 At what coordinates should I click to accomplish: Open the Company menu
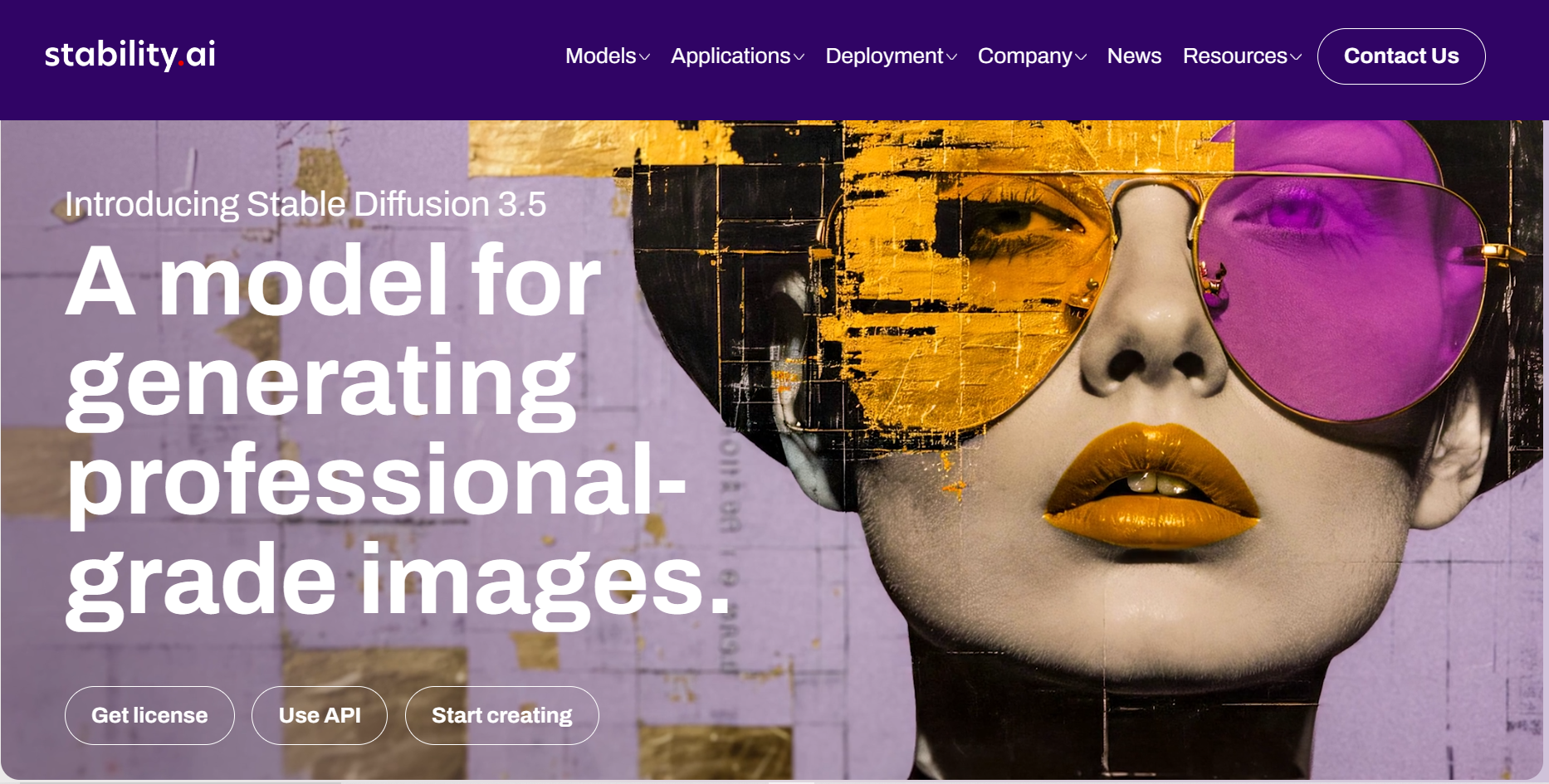tap(1032, 56)
